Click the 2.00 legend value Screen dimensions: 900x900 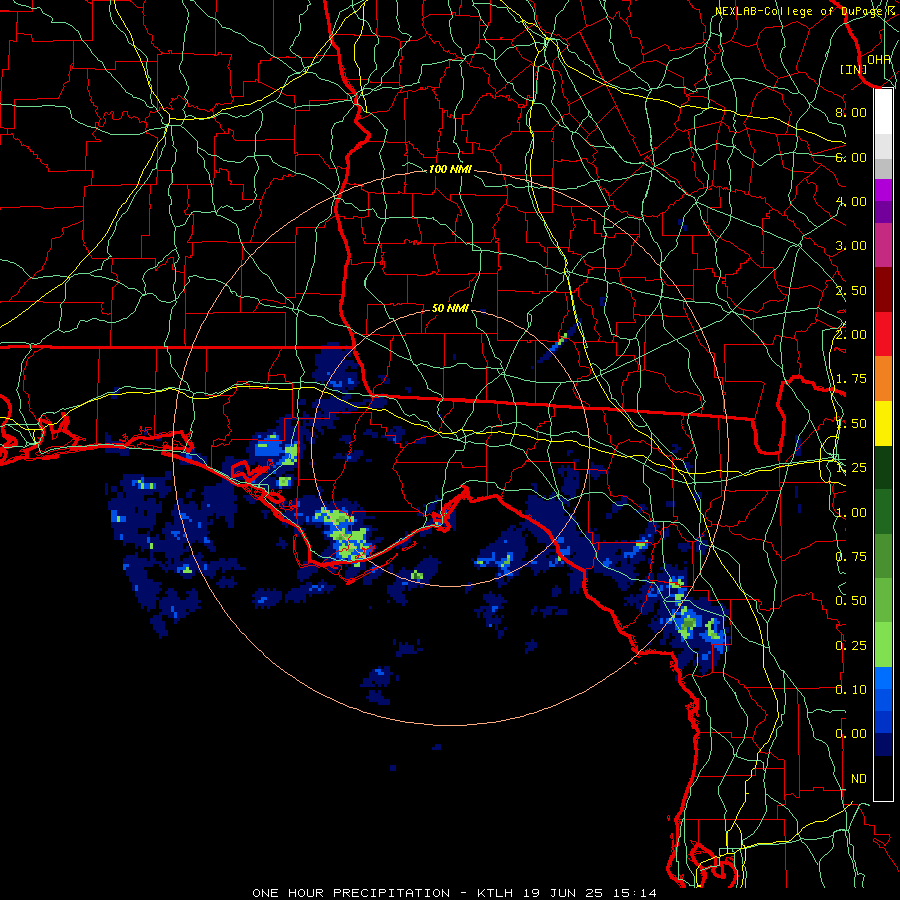point(851,335)
